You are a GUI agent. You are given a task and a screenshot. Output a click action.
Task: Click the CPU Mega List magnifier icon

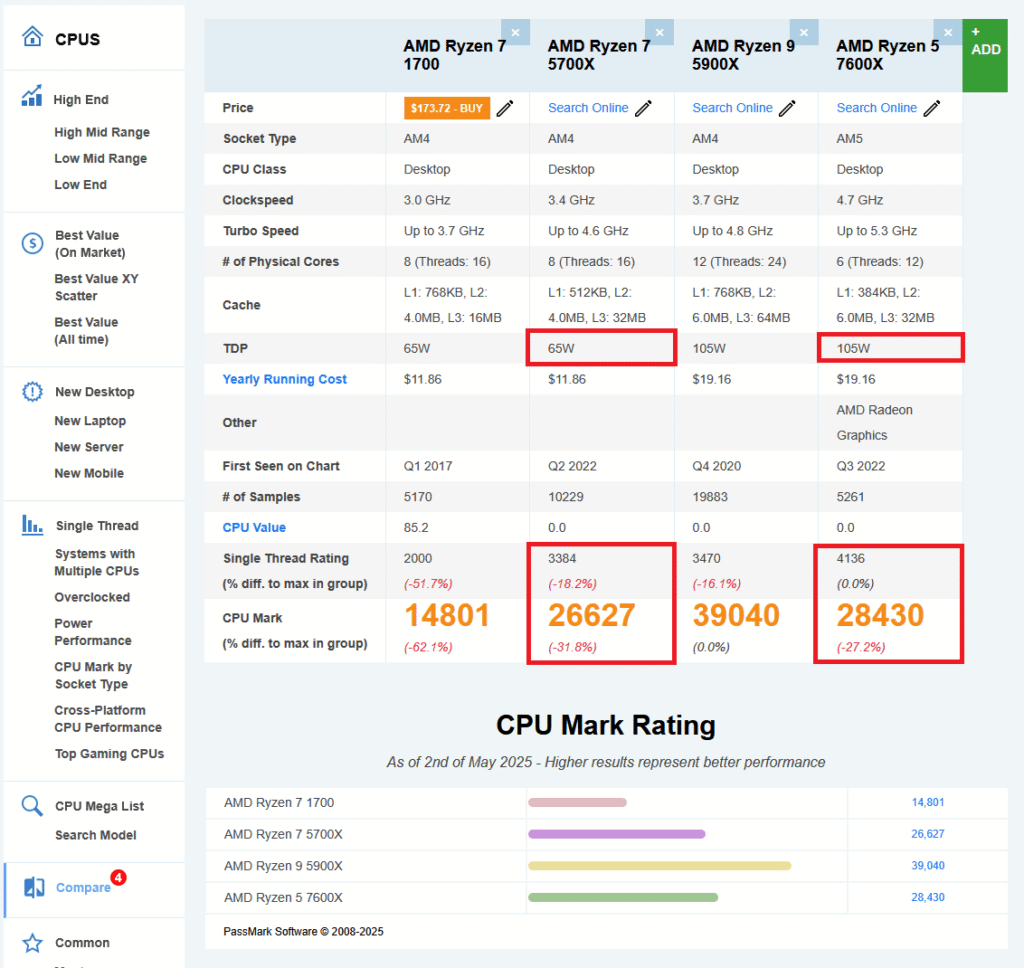(32, 805)
